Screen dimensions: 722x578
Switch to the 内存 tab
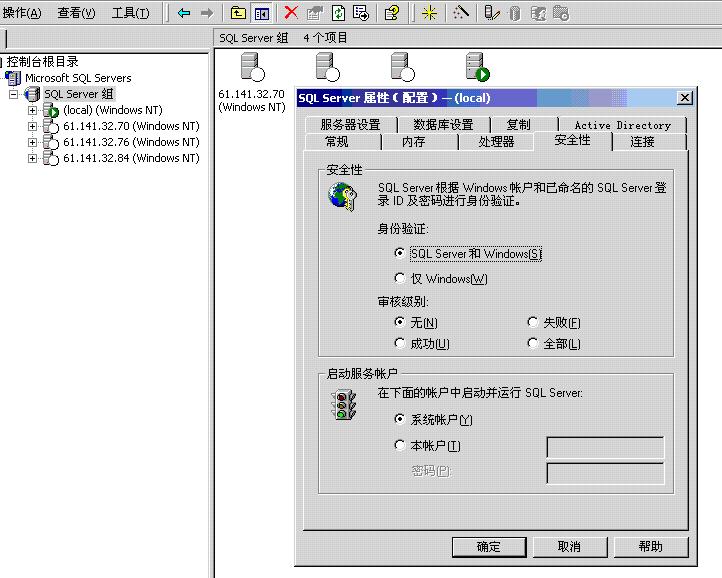point(413,142)
